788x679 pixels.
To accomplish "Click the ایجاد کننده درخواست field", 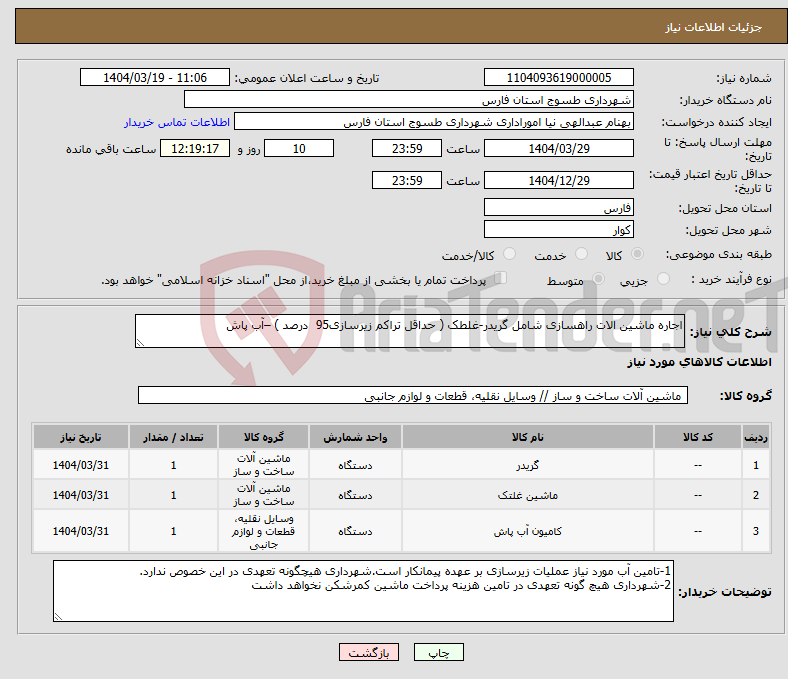I will point(434,122).
